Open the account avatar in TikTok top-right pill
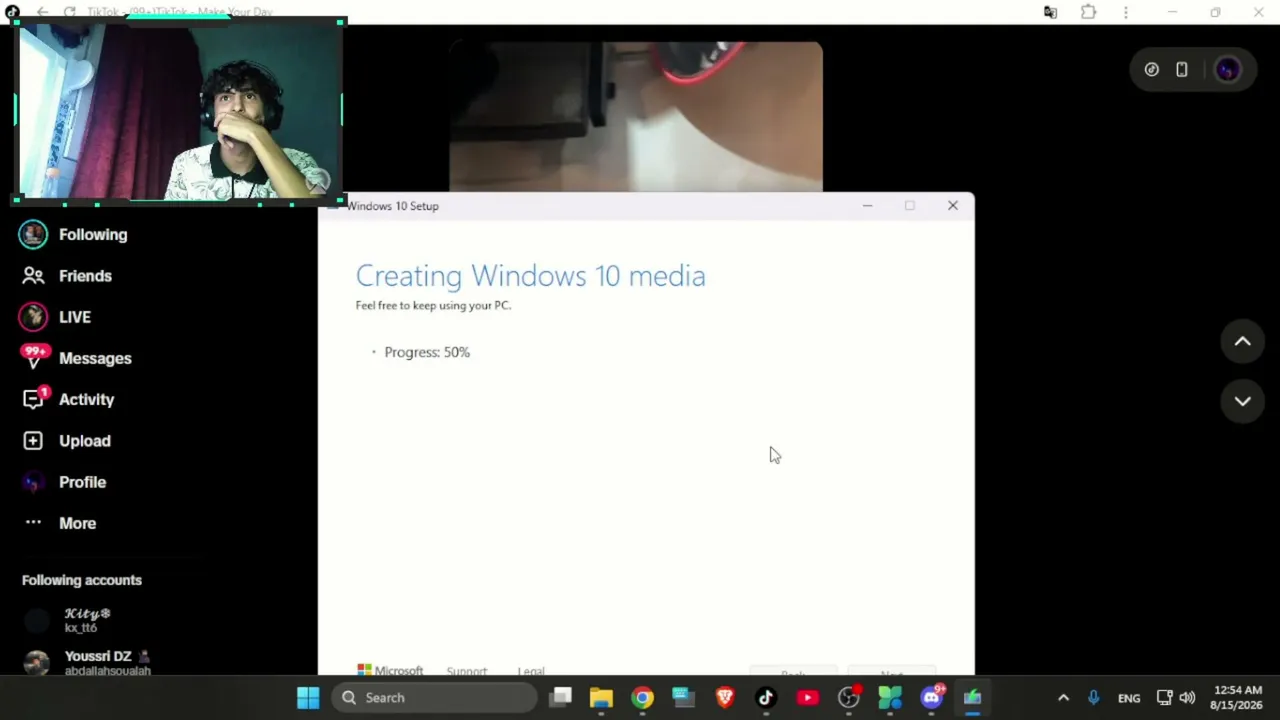This screenshot has height=720, width=1280. click(1227, 70)
